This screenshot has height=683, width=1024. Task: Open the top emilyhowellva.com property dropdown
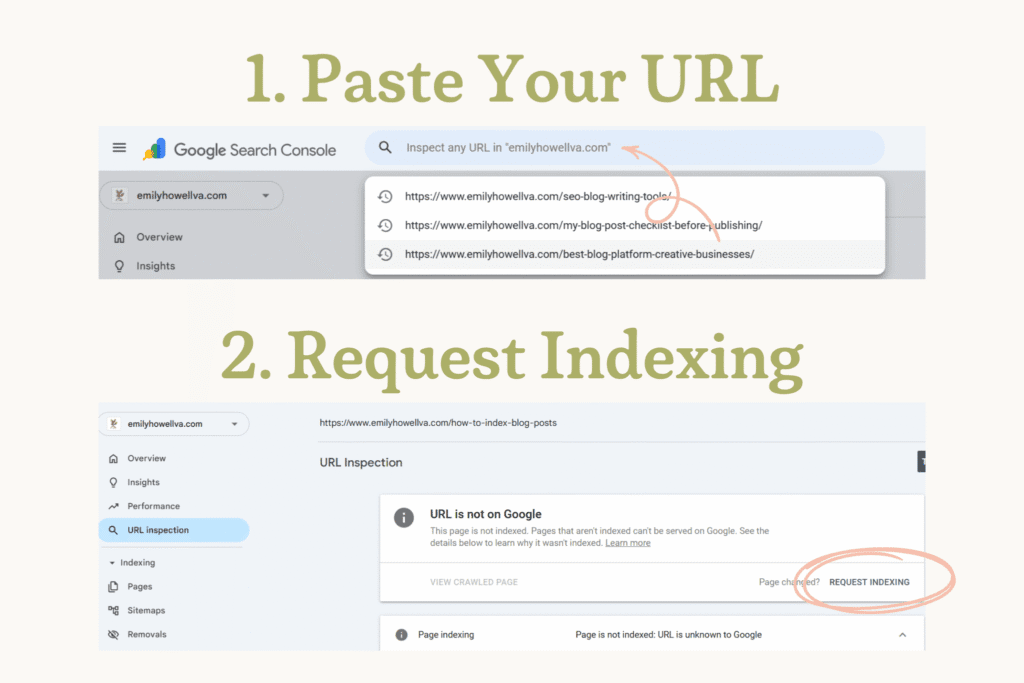pos(191,195)
